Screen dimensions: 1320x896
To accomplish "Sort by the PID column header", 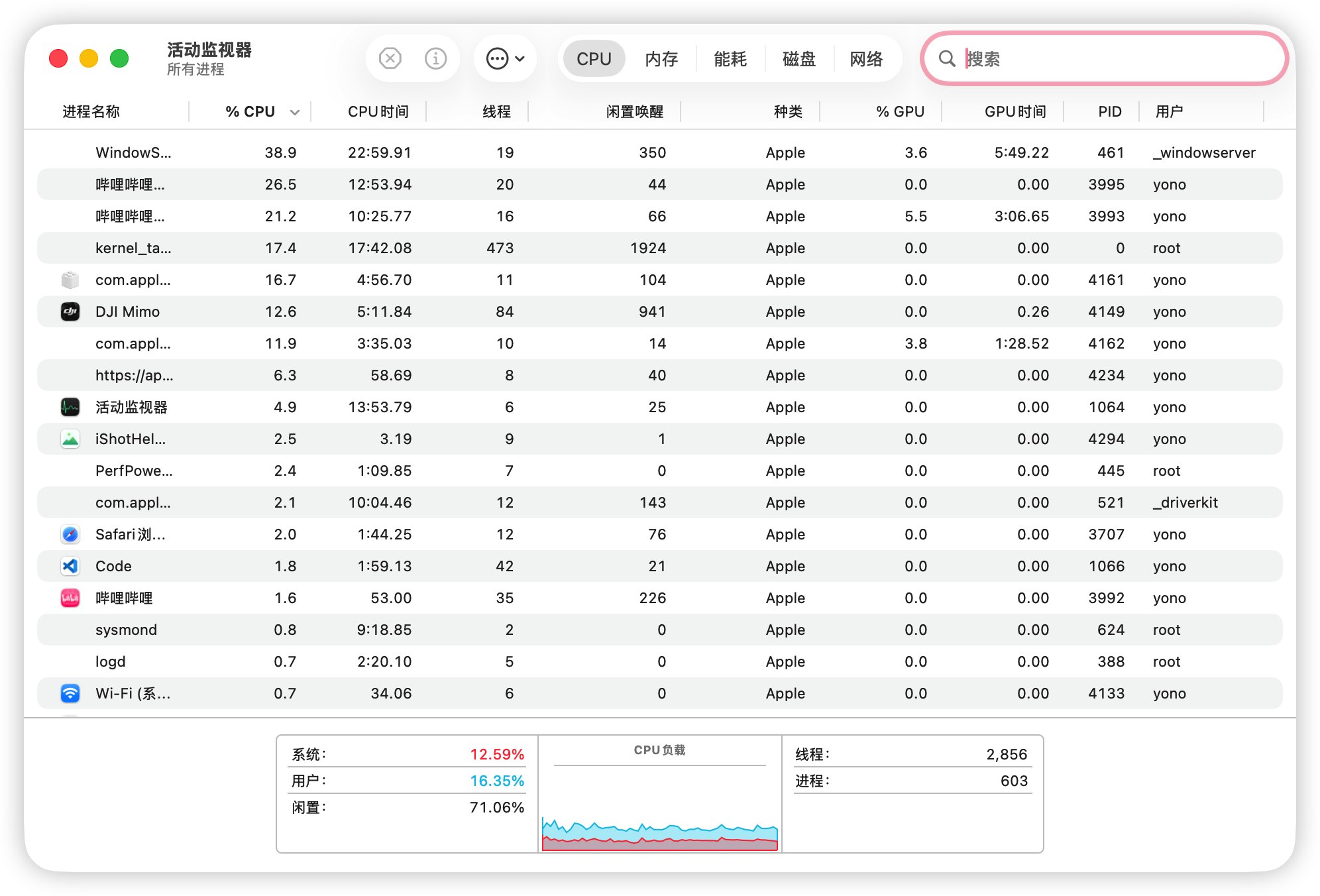I will click(1109, 112).
